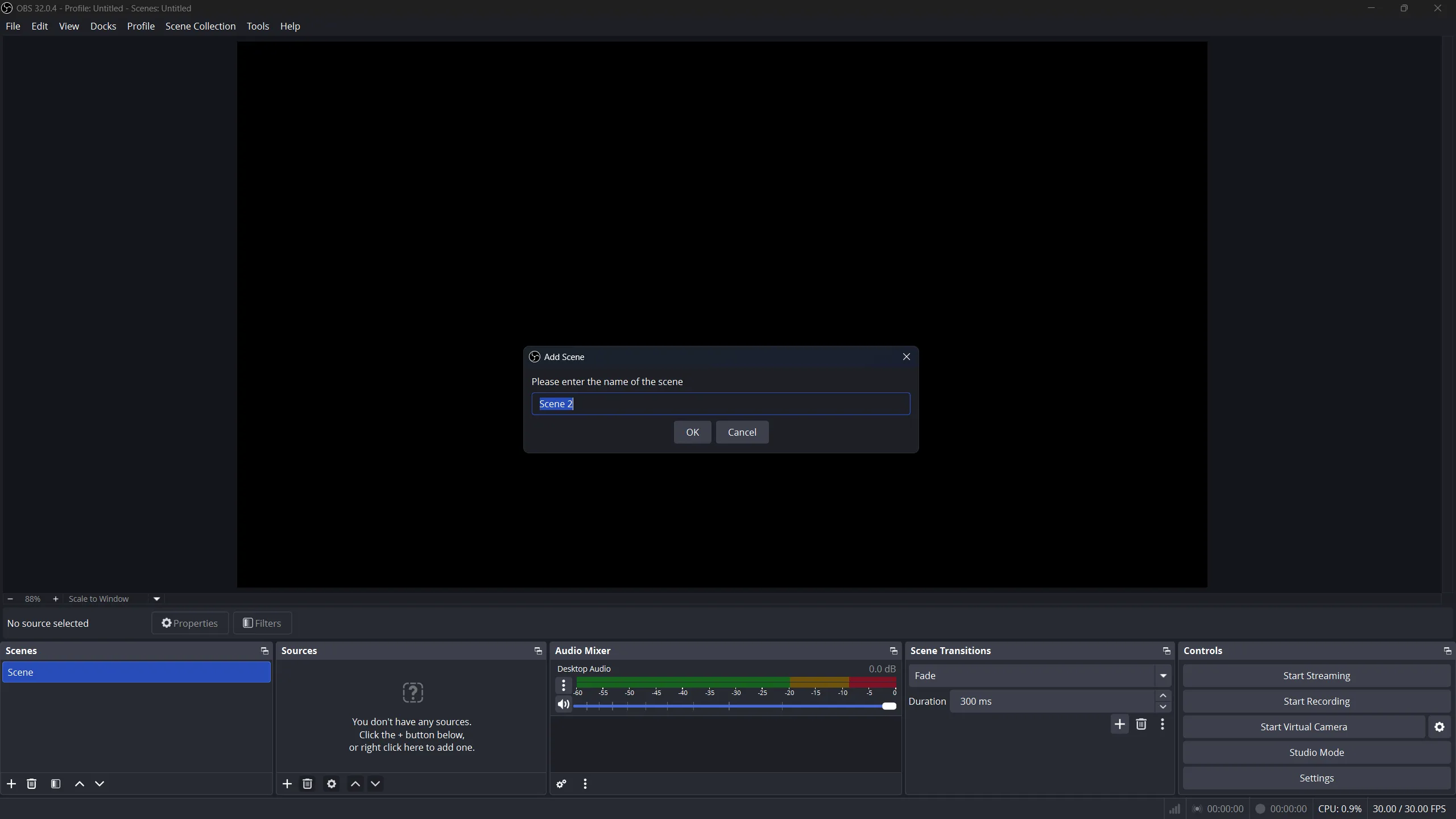Increase transition duration with up arrow

(1163, 696)
